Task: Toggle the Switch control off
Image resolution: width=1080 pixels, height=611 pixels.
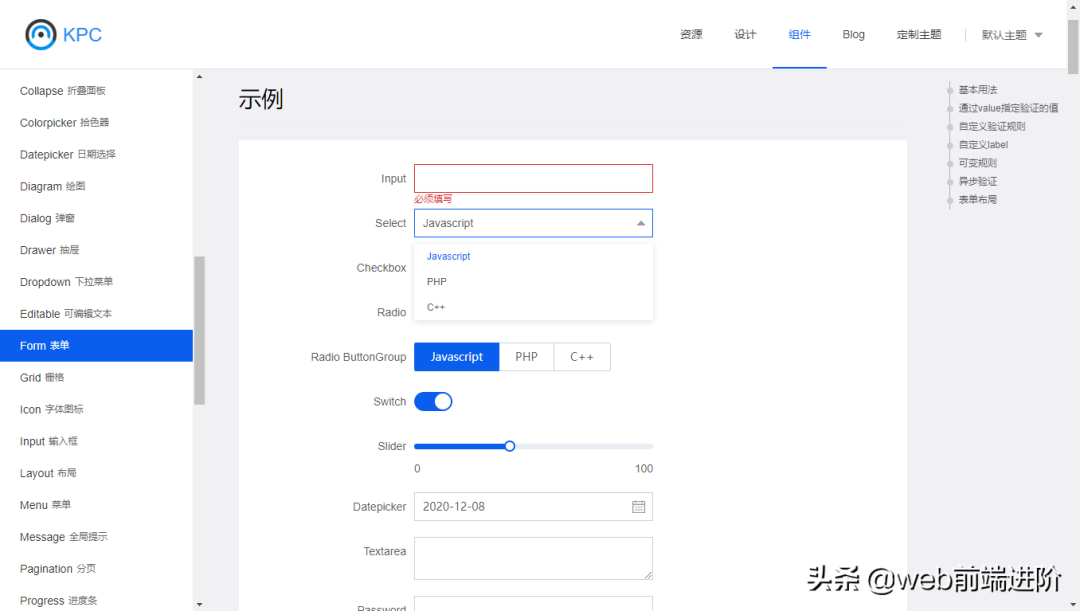Action: pyautogui.click(x=433, y=401)
